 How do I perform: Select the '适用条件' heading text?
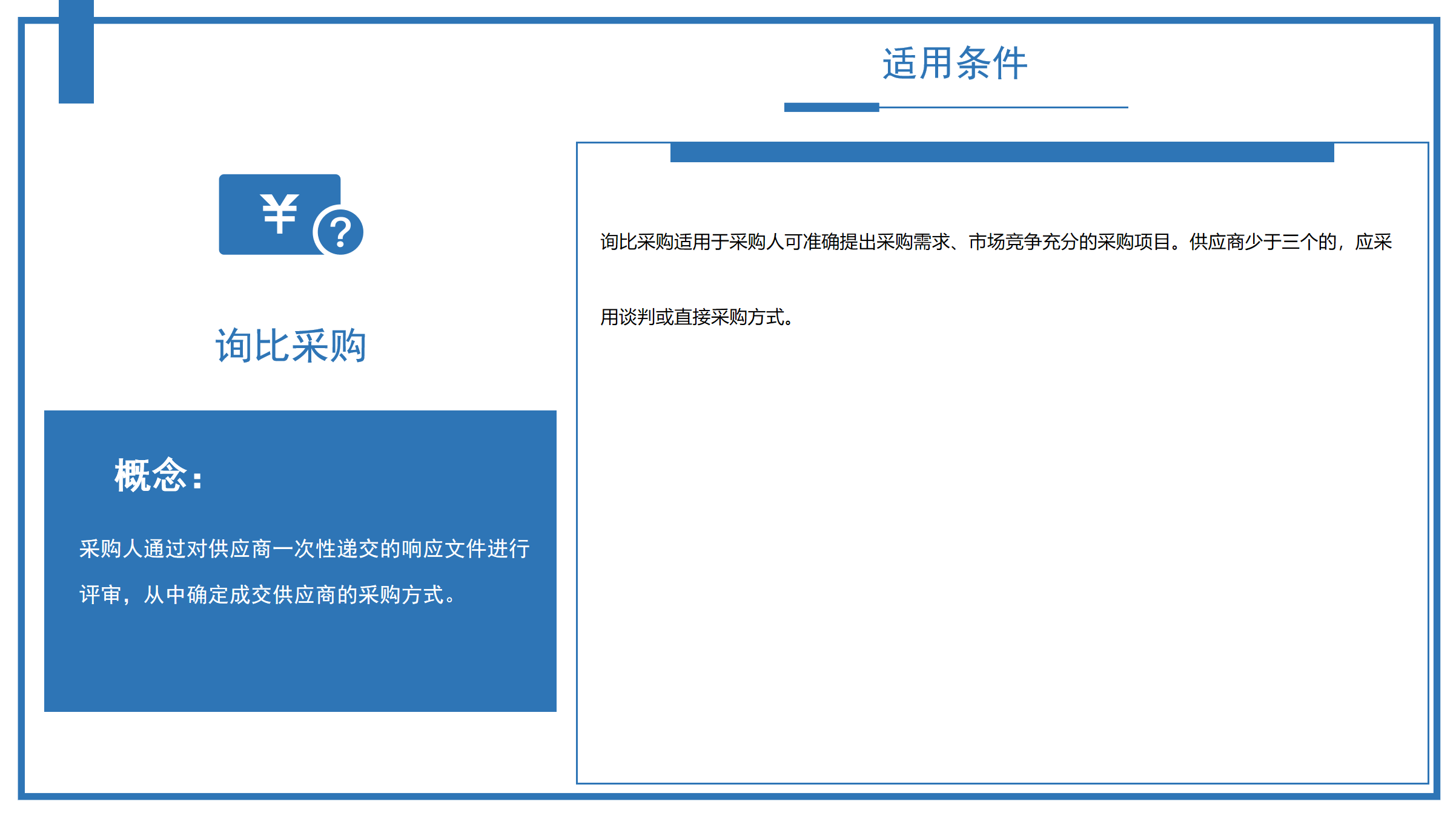point(955,64)
